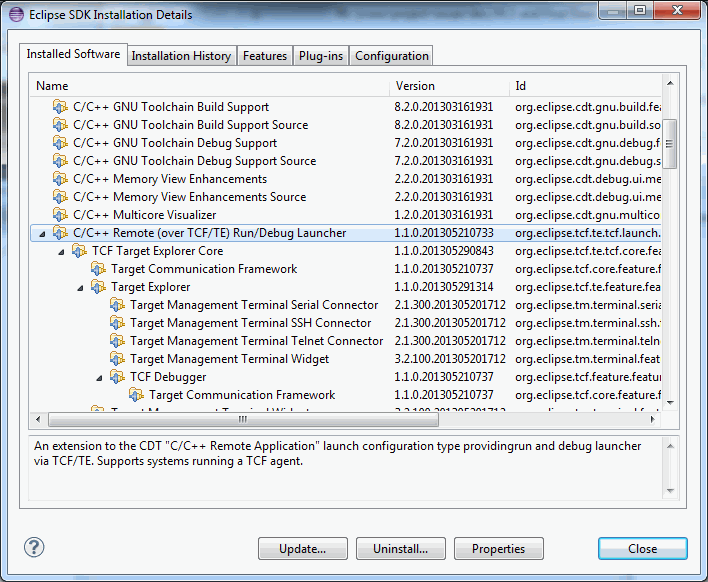
Task: Click the list's scroll left arrow
Action: click(38, 419)
